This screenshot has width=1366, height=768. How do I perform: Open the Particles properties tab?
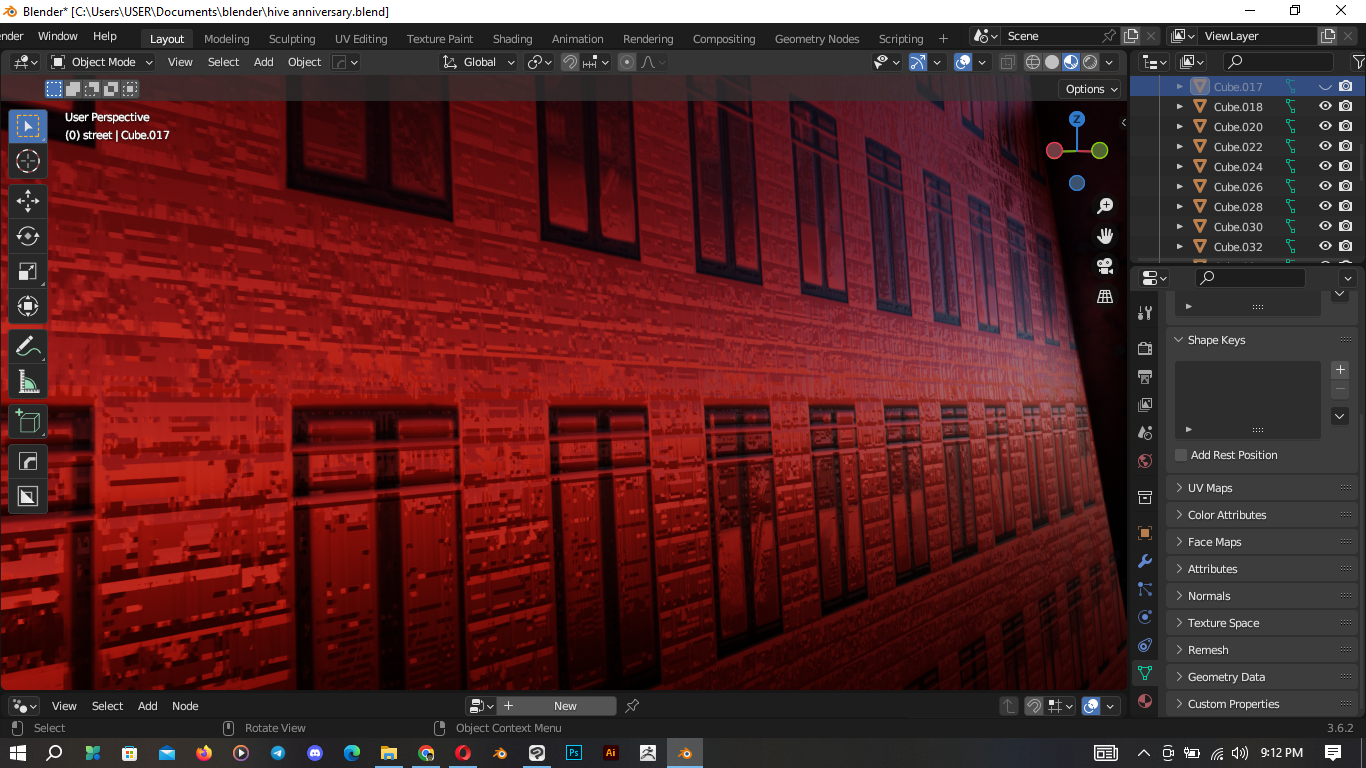point(1145,589)
